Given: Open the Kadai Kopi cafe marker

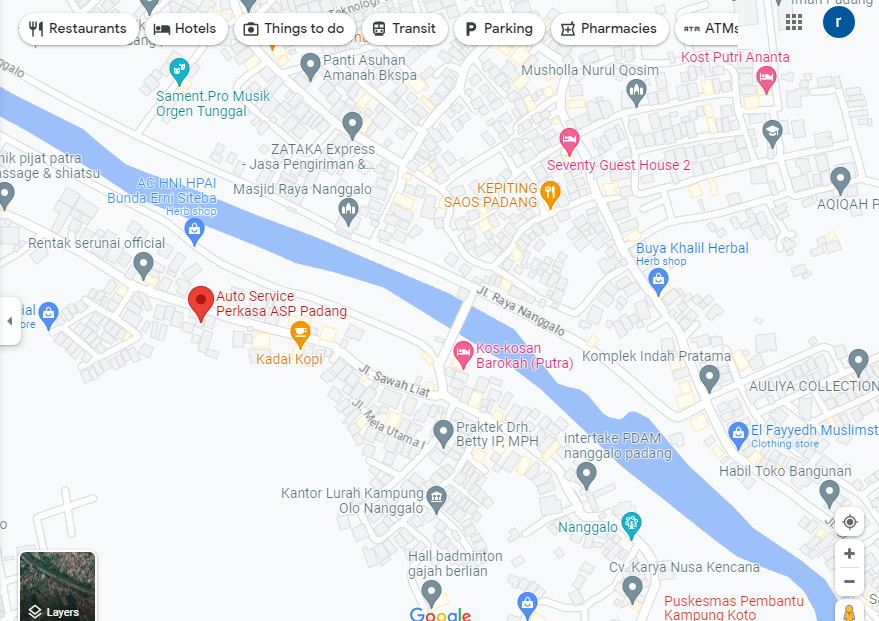Looking at the screenshot, I should 300,335.
